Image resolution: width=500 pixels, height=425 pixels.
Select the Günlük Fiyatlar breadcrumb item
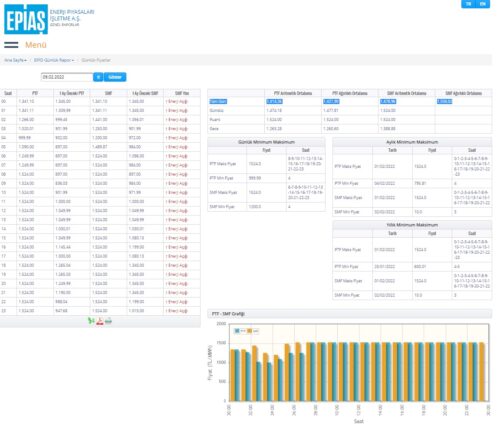96,60
